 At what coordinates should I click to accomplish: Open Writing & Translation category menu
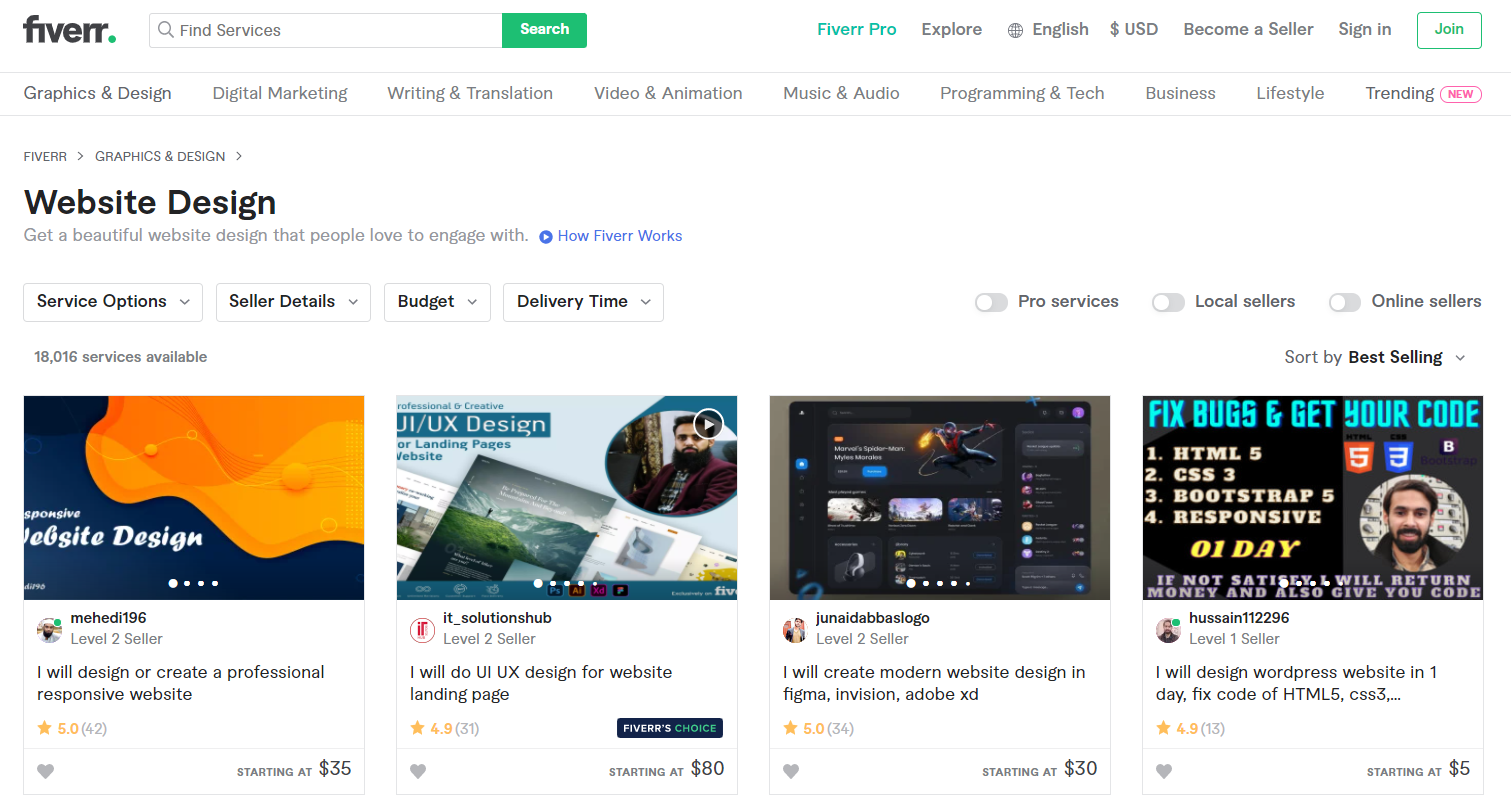coord(470,93)
